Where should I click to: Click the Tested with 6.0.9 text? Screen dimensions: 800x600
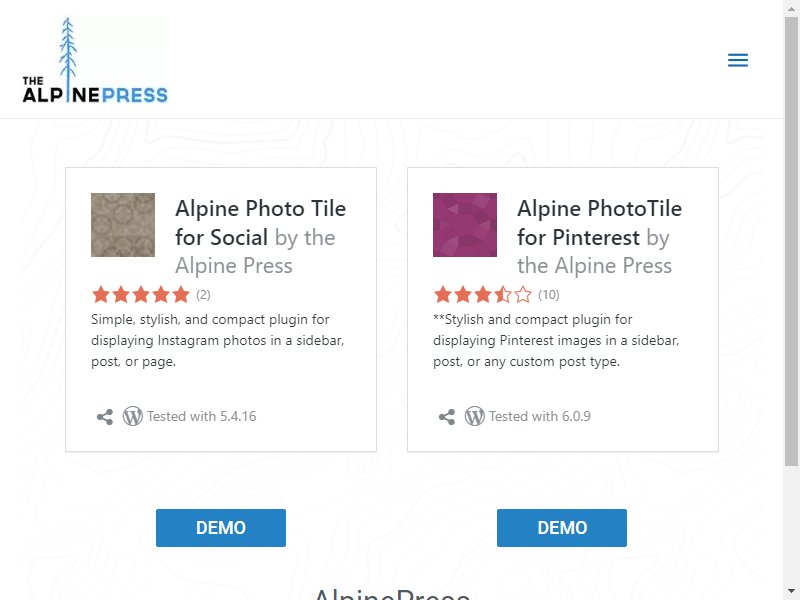point(540,416)
